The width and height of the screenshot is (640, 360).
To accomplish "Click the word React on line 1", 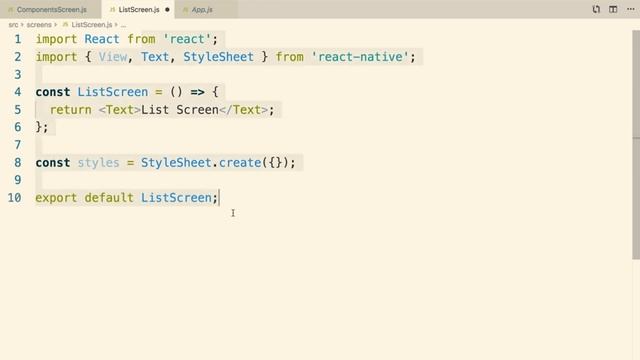I will (x=102, y=39).
